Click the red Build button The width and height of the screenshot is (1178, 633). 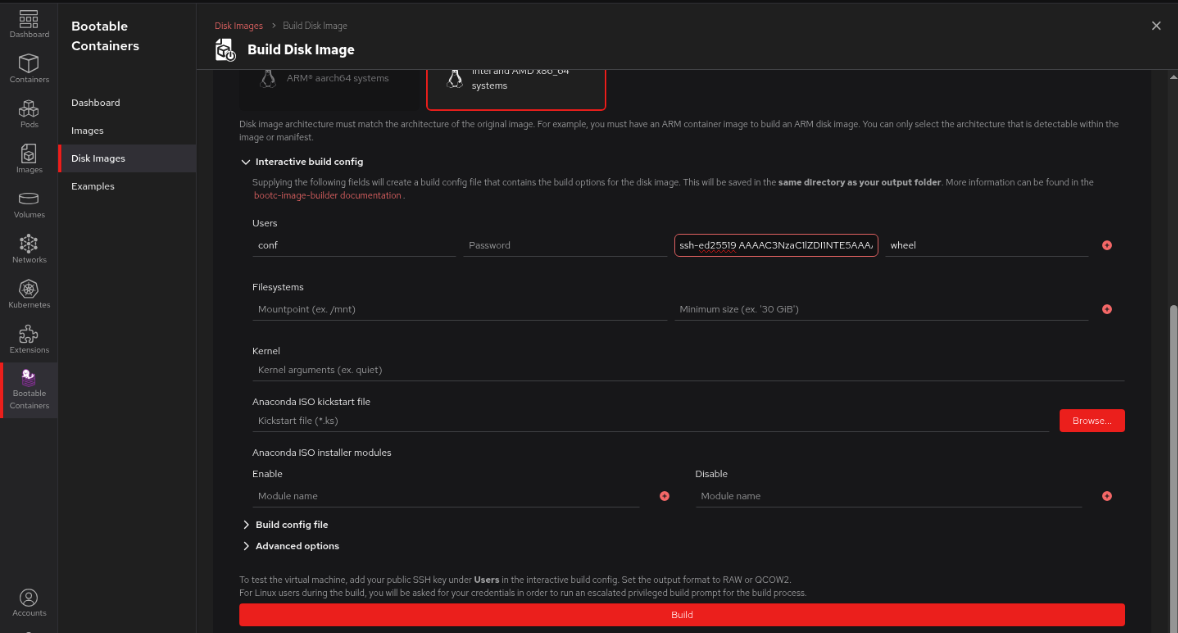coord(681,615)
